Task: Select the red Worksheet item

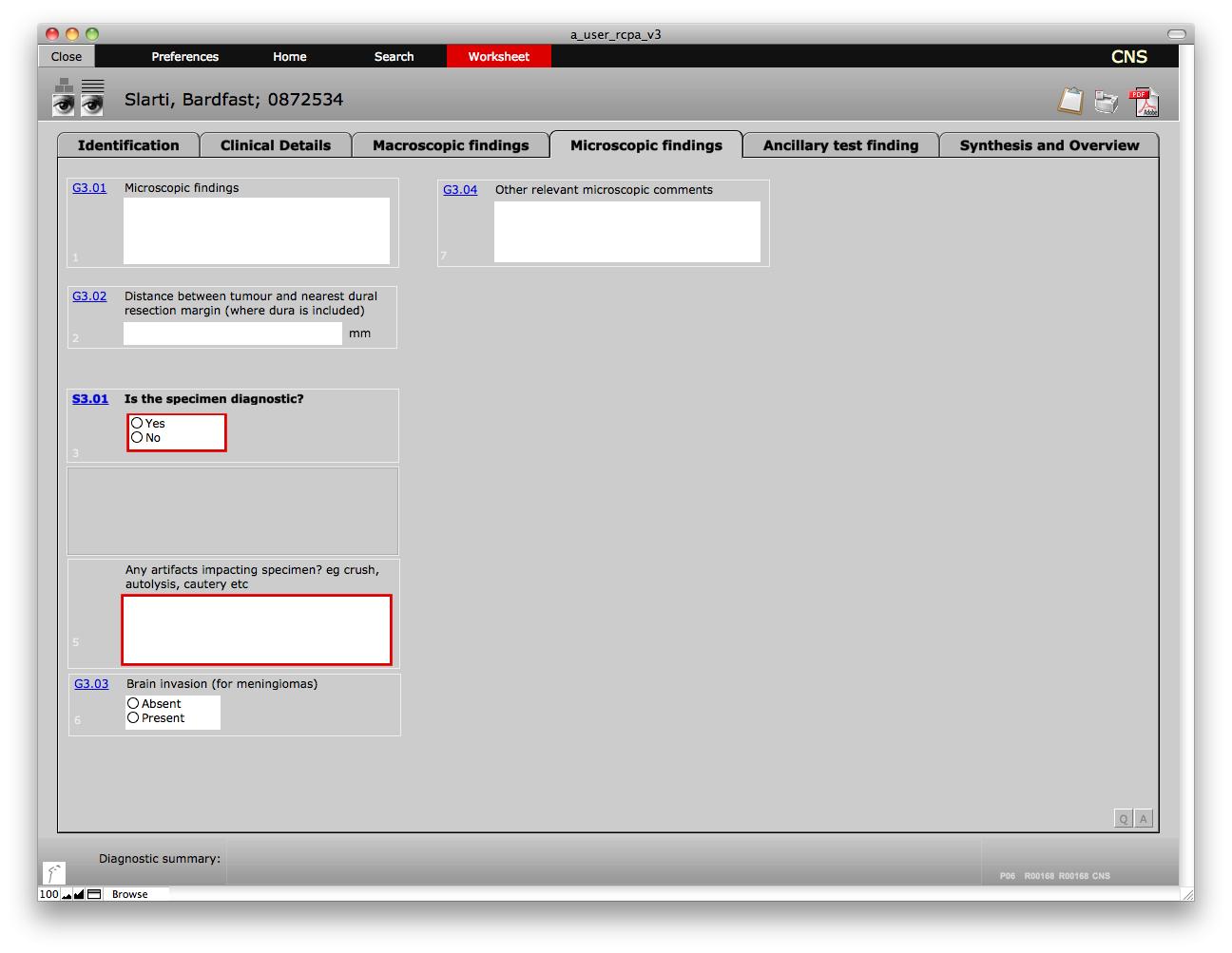Action: pyautogui.click(x=499, y=56)
